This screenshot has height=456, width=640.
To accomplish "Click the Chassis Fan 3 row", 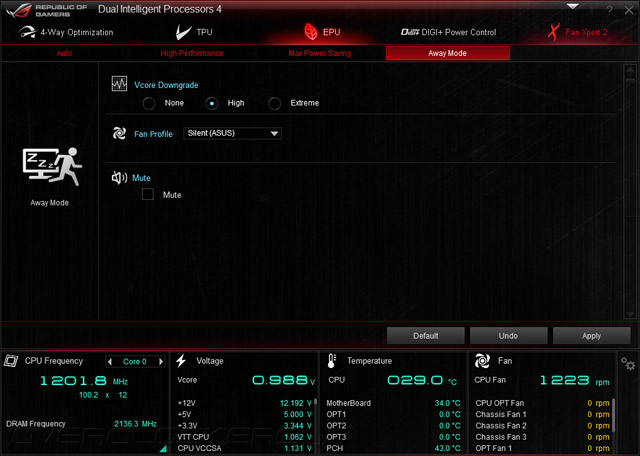I will click(542, 437).
